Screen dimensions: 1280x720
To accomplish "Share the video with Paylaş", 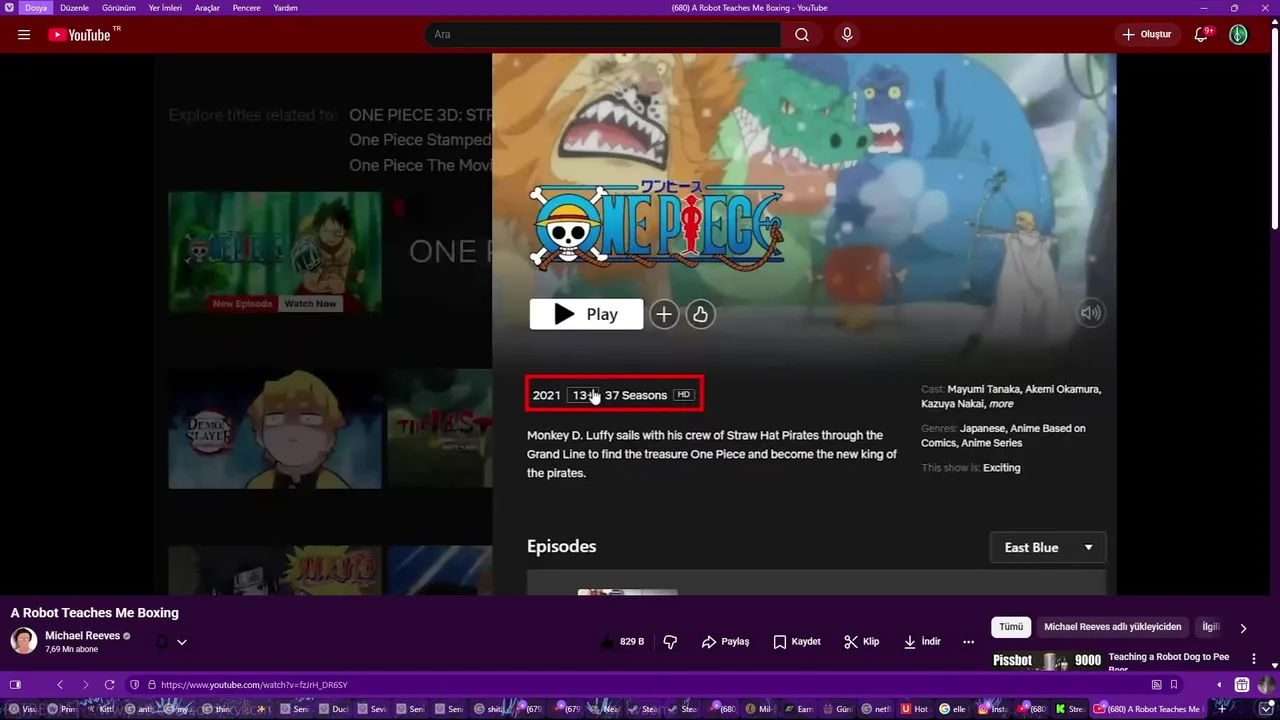I will click(725, 642).
